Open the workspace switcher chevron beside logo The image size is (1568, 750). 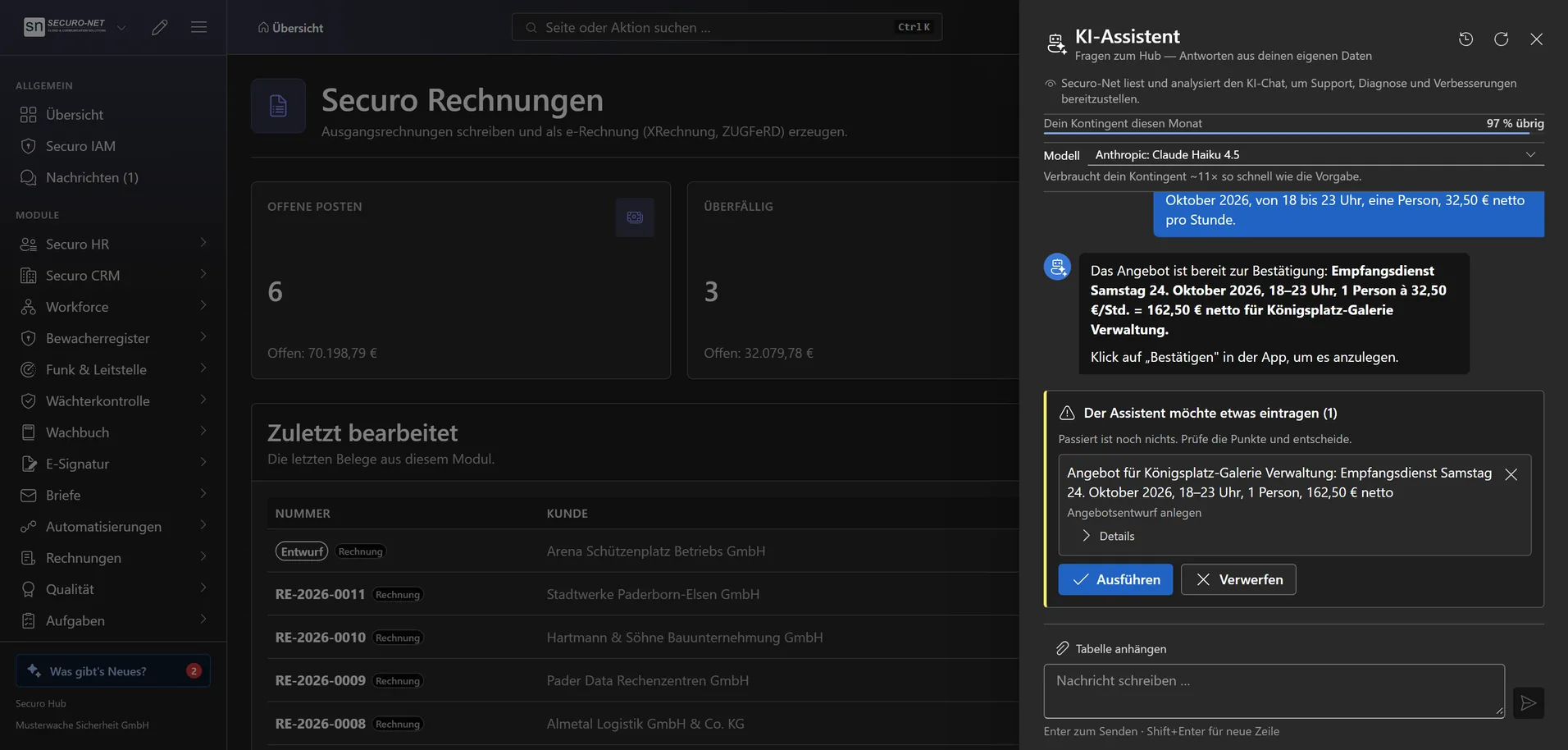tap(121, 27)
